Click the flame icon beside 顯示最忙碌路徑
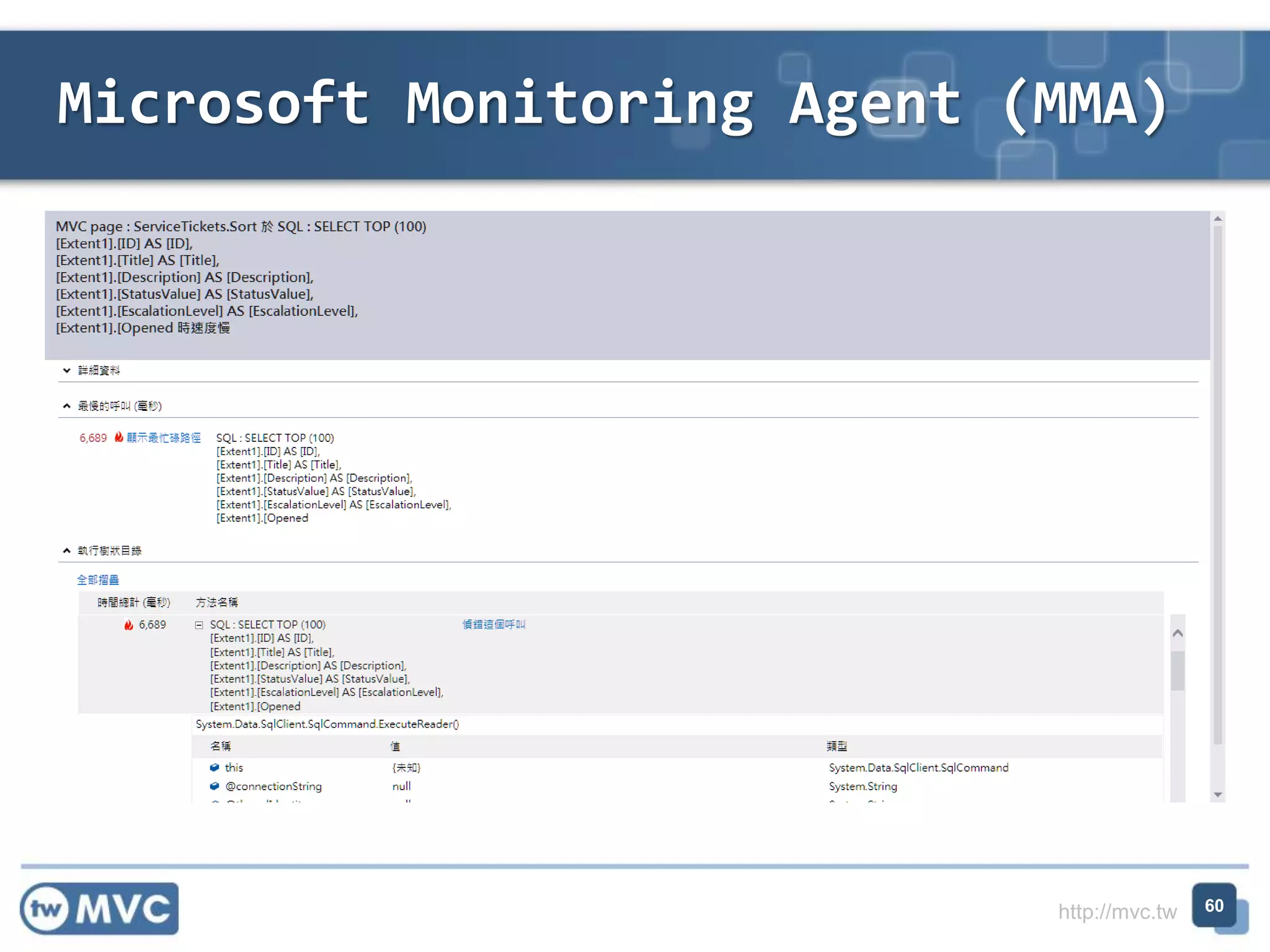1270x952 pixels. tap(118, 437)
